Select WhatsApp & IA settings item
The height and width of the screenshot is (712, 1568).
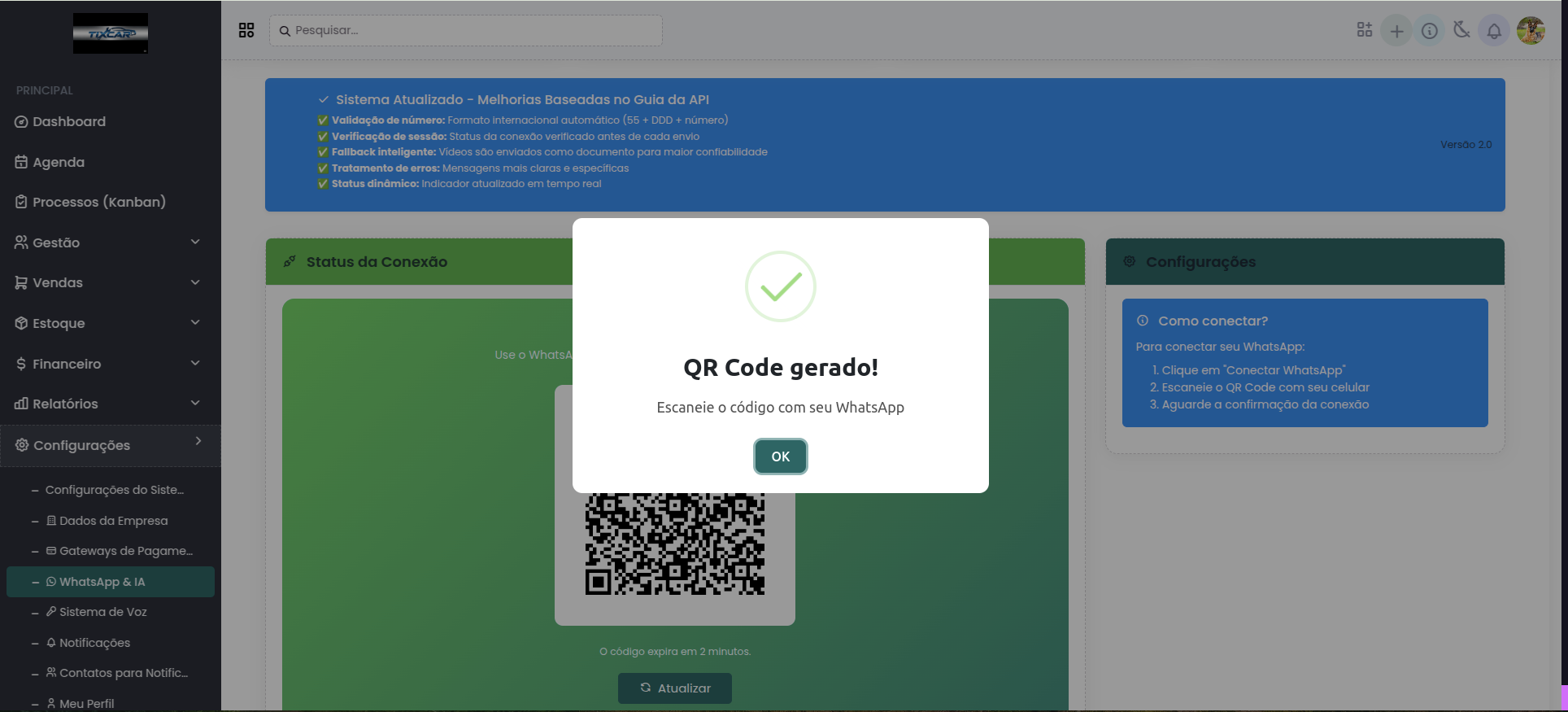[x=102, y=582]
